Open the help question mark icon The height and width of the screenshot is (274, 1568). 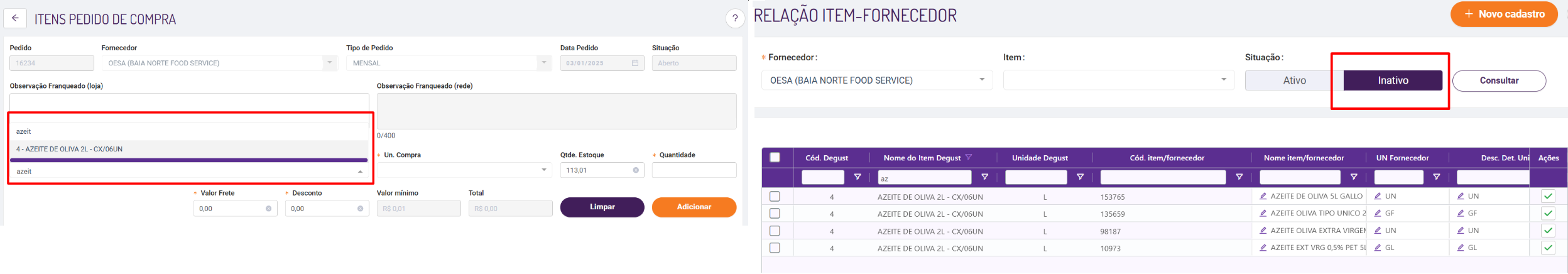click(735, 18)
